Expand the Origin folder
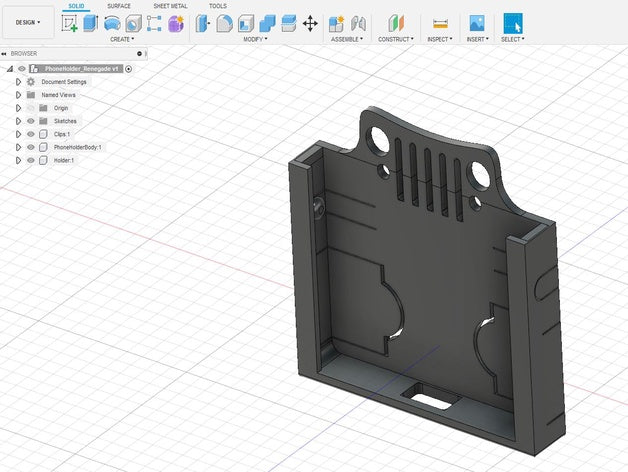Viewport: 628px width, 472px height. pos(18,108)
